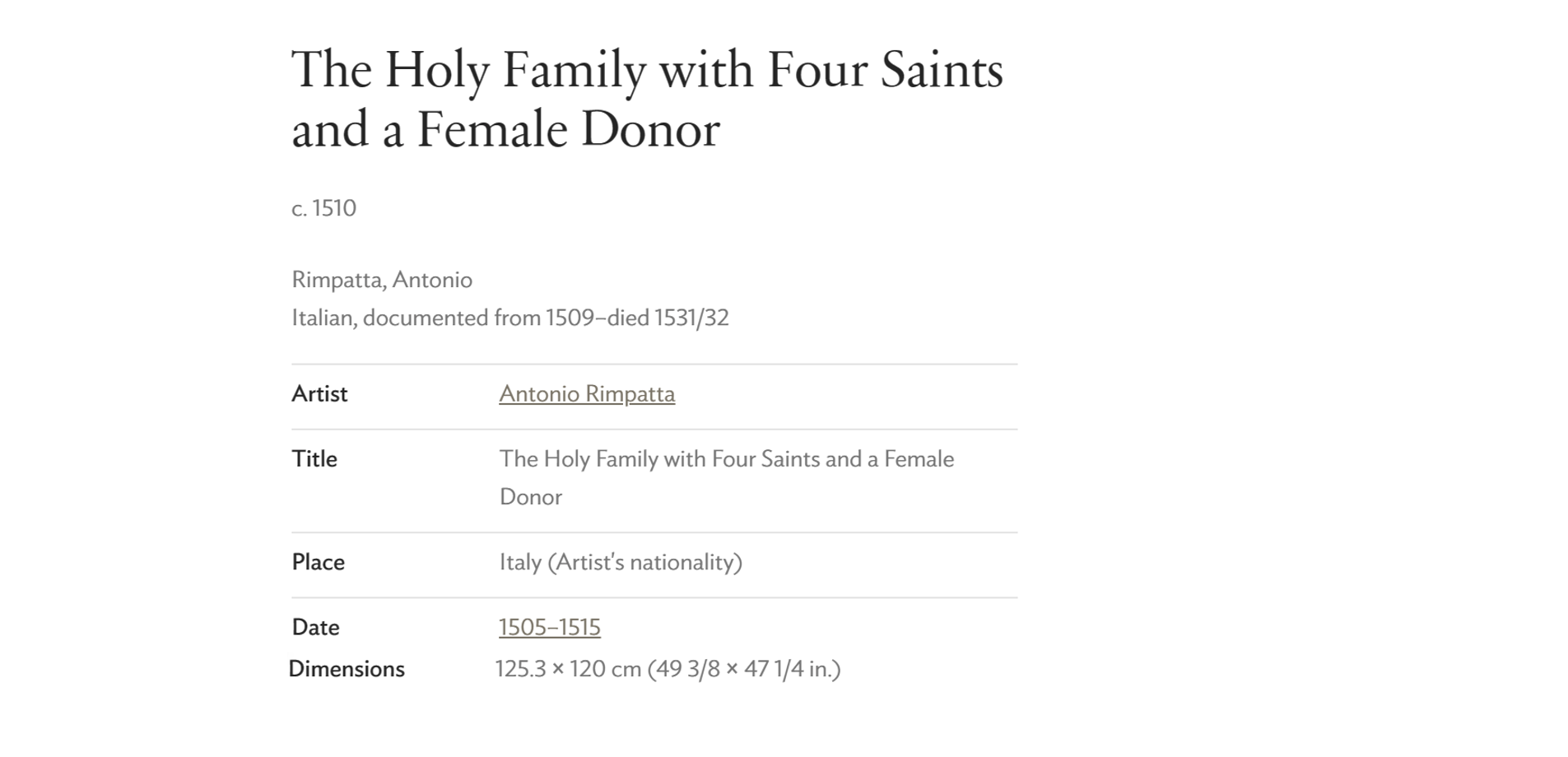1568x757 pixels.
Task: Click the word 'Donor' in title value
Action: [531, 497]
